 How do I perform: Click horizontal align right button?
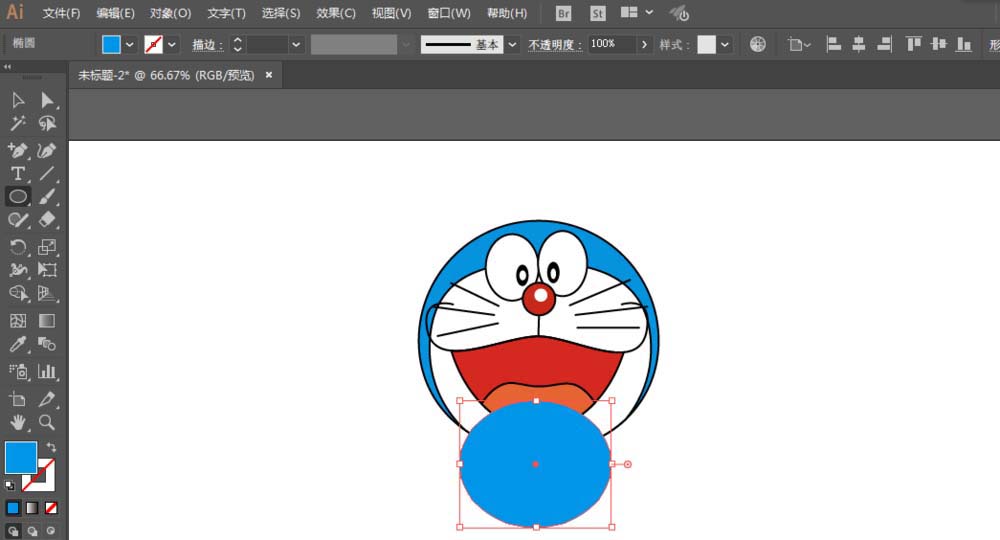tap(884, 44)
